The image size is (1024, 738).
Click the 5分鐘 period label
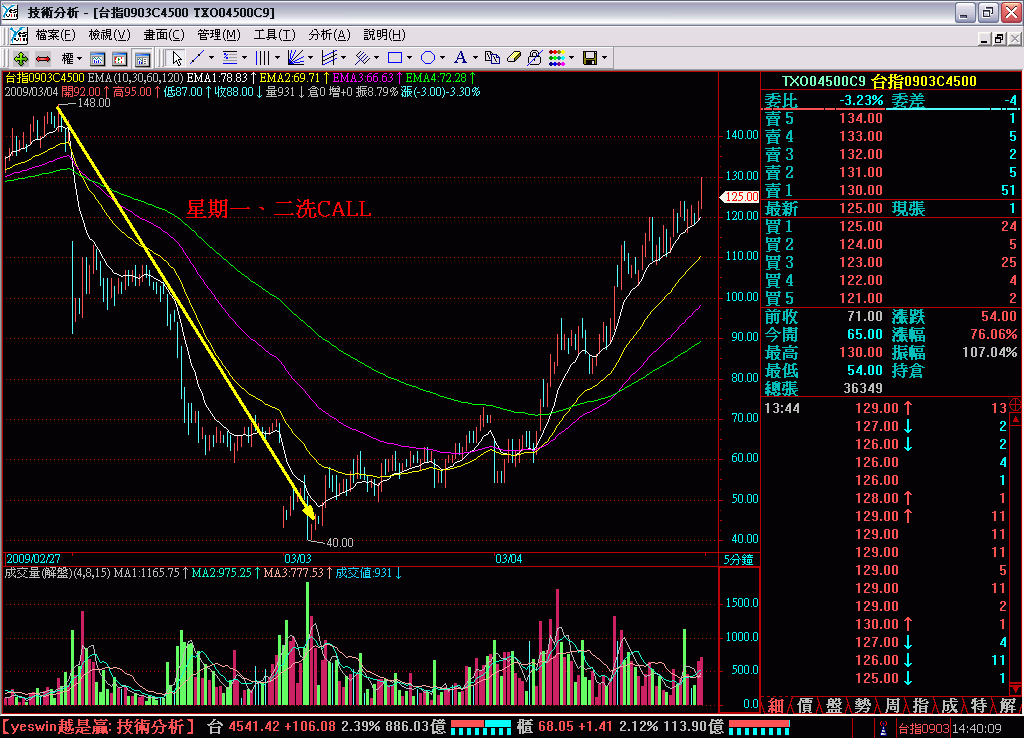tap(739, 560)
